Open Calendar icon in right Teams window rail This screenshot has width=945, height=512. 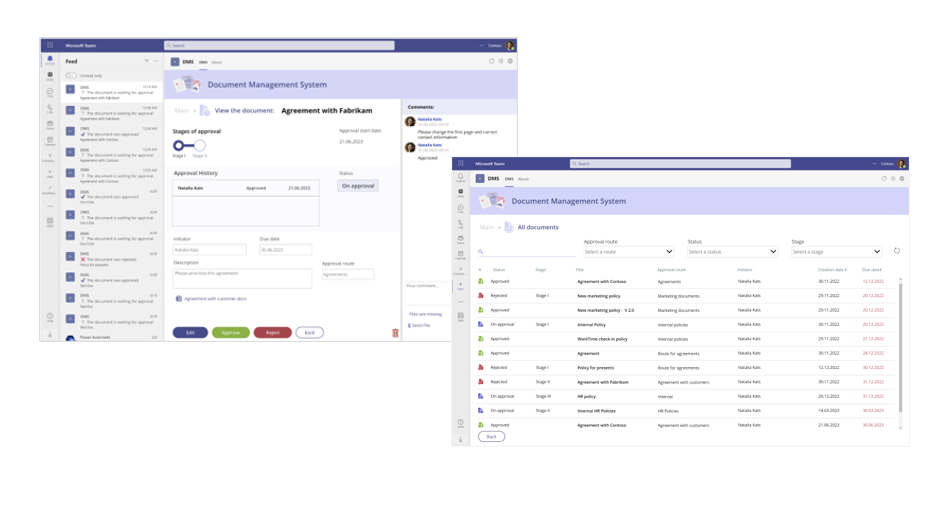coord(460,255)
